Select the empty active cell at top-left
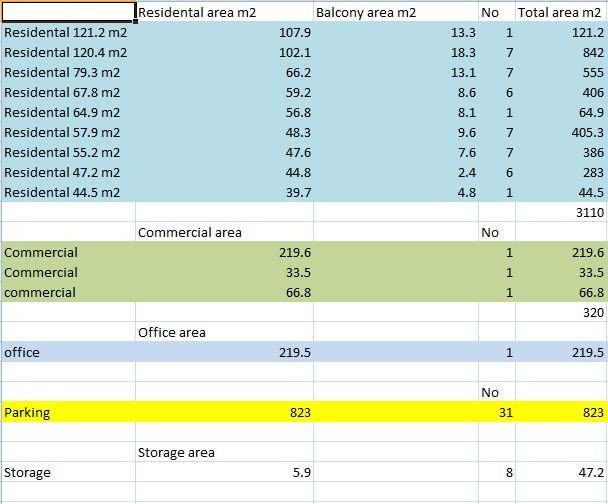The image size is (608, 504). pyautogui.click(x=69, y=12)
